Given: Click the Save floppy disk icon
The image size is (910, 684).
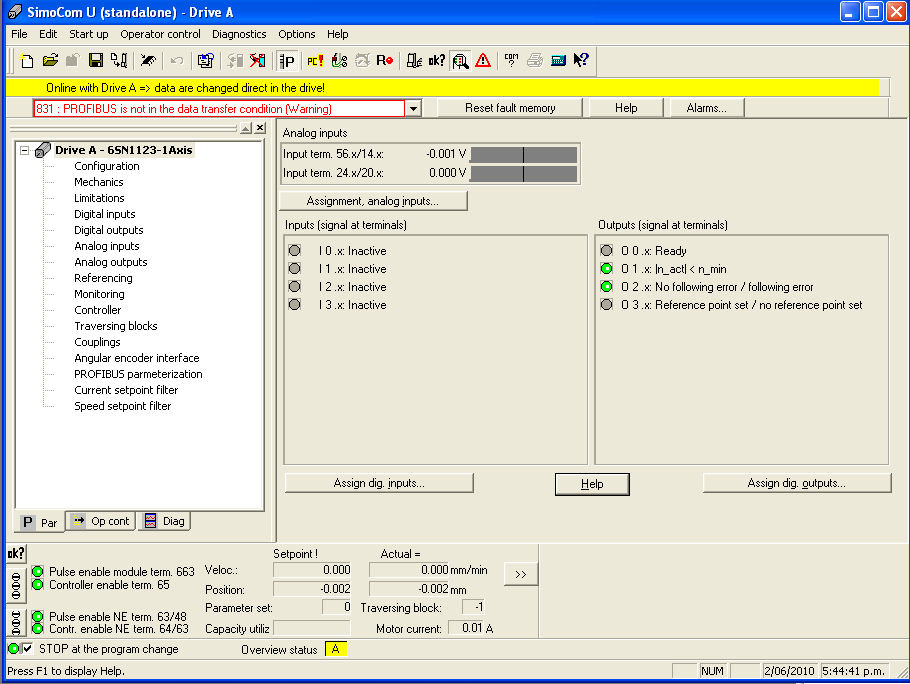Looking at the screenshot, I should pyautogui.click(x=96, y=60).
